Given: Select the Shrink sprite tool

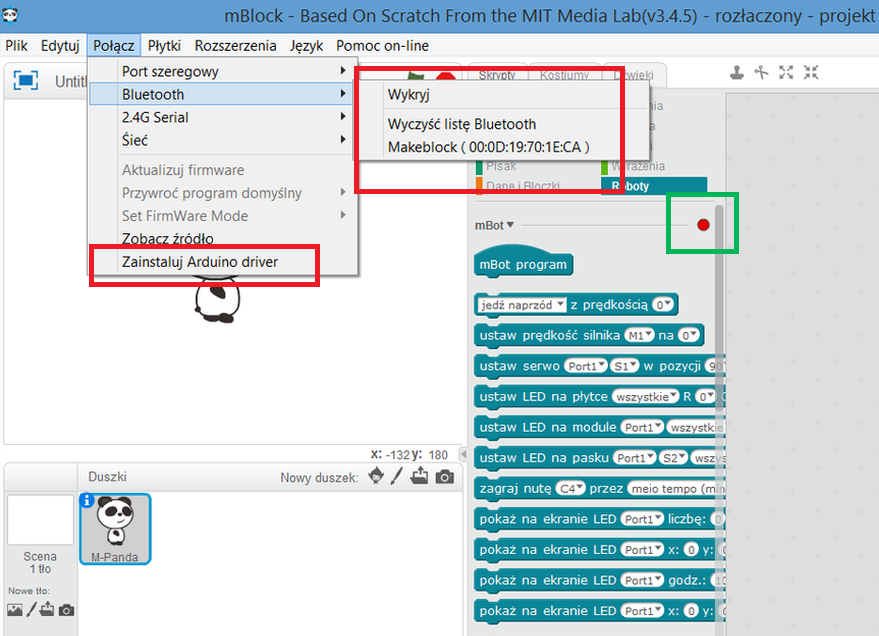Looking at the screenshot, I should pyautogui.click(x=811, y=72).
